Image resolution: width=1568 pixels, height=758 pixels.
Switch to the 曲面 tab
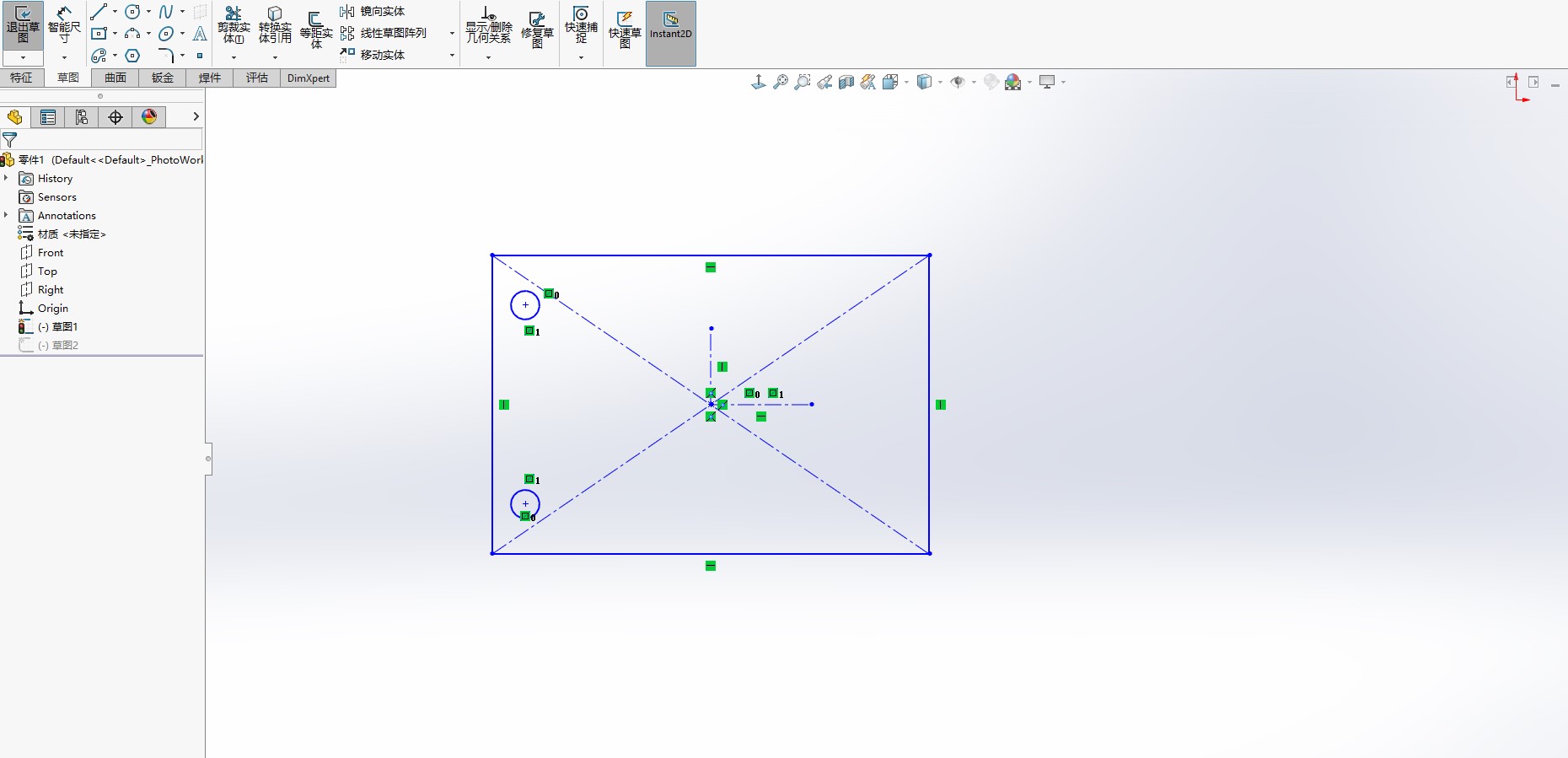pos(115,78)
